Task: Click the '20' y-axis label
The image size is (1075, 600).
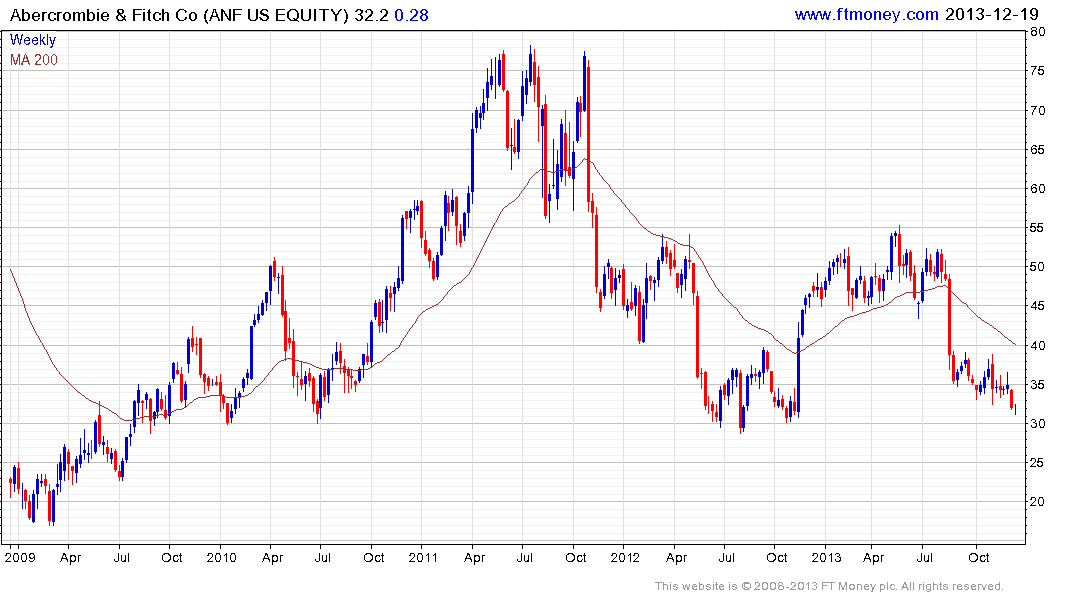Action: pos(1037,502)
